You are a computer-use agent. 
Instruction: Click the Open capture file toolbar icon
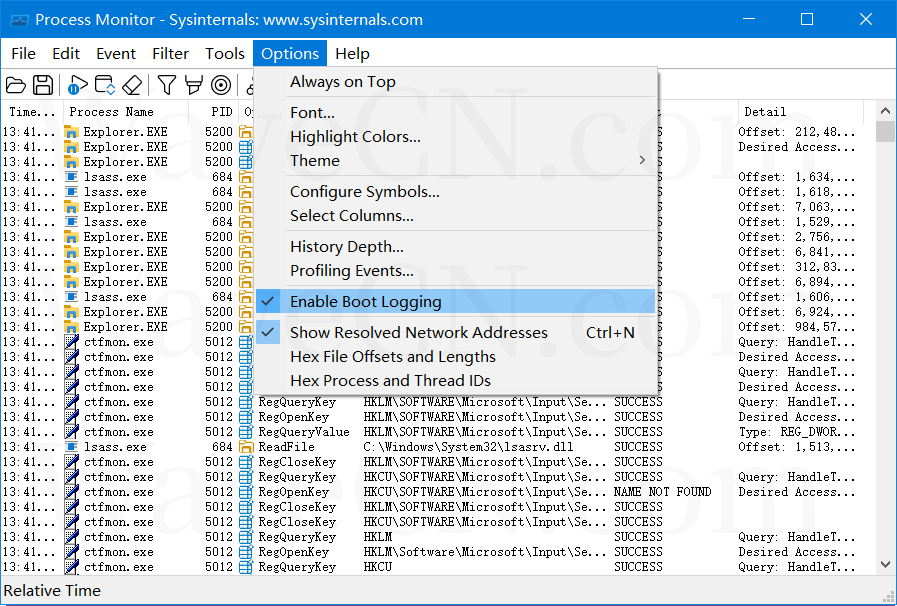[x=16, y=85]
